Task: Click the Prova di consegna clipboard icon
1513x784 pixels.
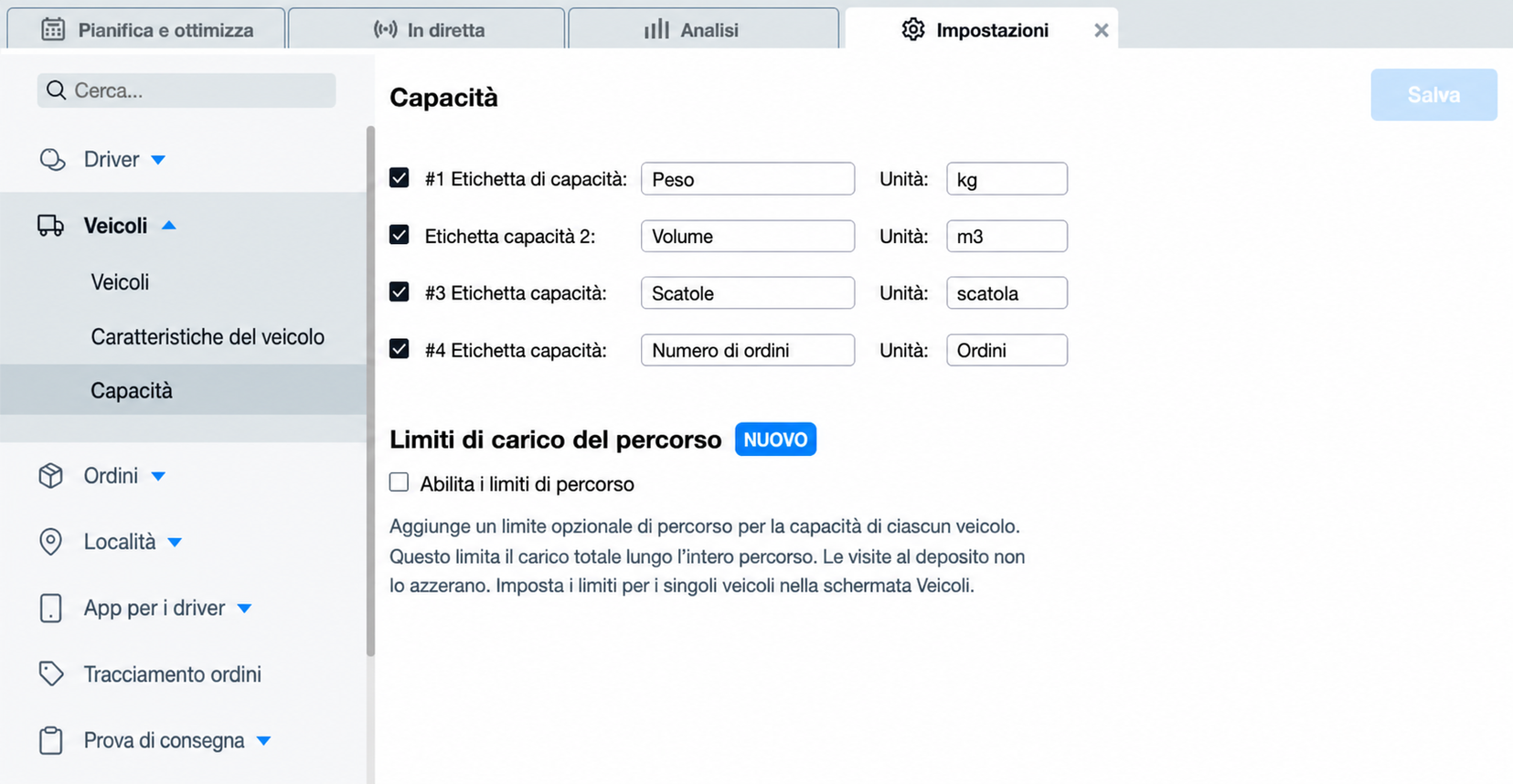Action: pos(51,740)
